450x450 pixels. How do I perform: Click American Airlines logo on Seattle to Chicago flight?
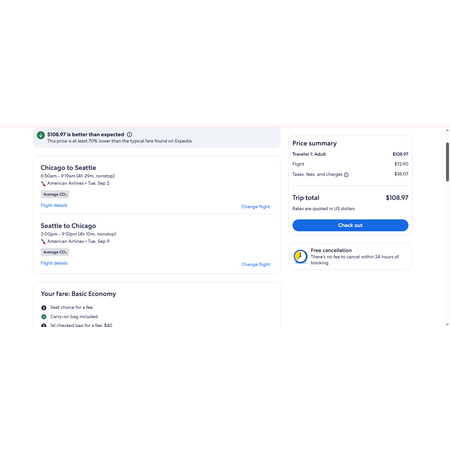coord(43,241)
